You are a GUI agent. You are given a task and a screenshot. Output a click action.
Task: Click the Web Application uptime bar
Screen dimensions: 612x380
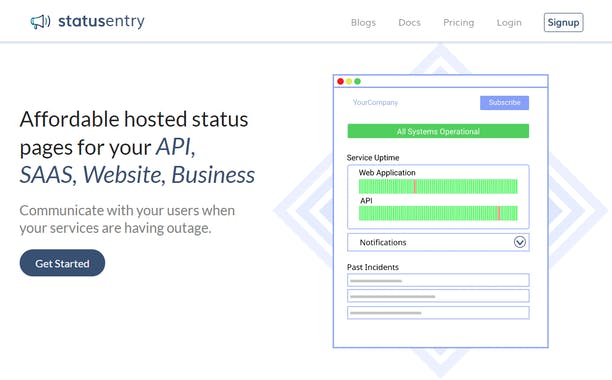pyautogui.click(x=438, y=186)
